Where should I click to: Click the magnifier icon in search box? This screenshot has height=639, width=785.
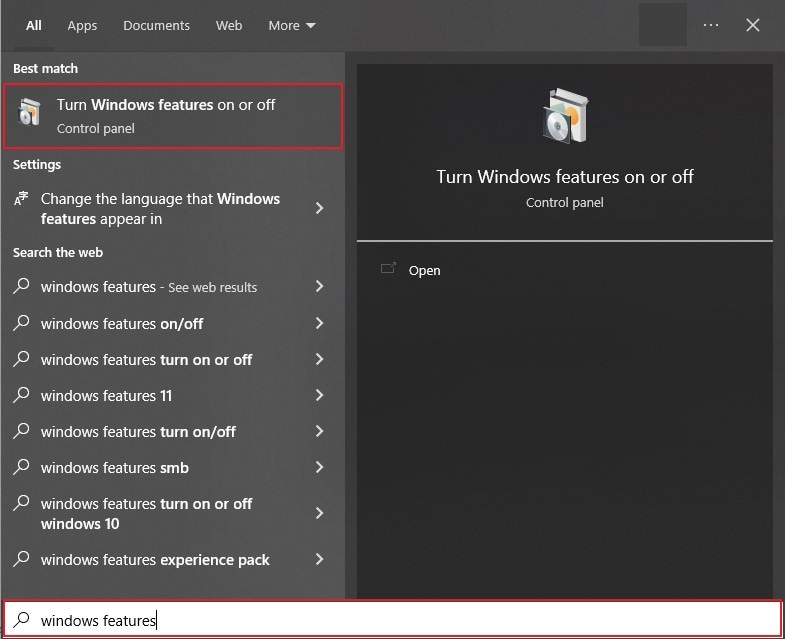[x=22, y=619]
